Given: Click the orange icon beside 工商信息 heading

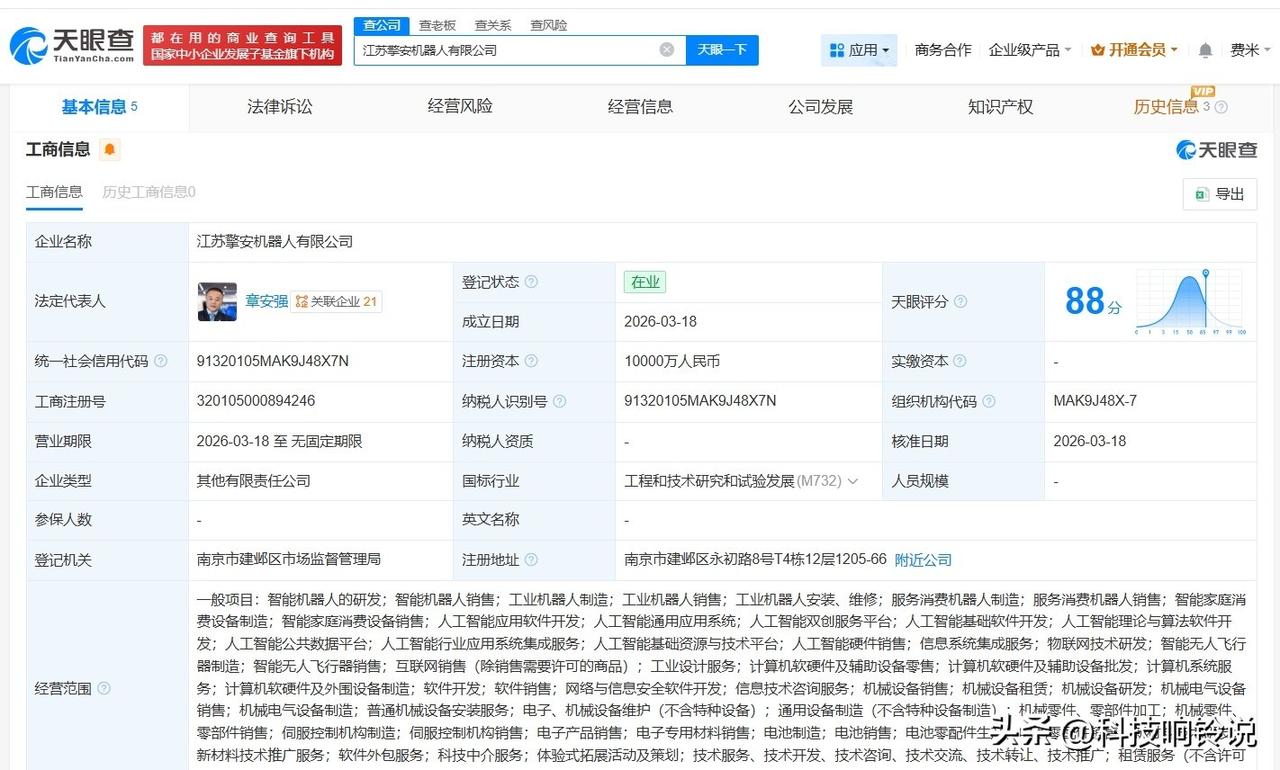Looking at the screenshot, I should tap(108, 148).
